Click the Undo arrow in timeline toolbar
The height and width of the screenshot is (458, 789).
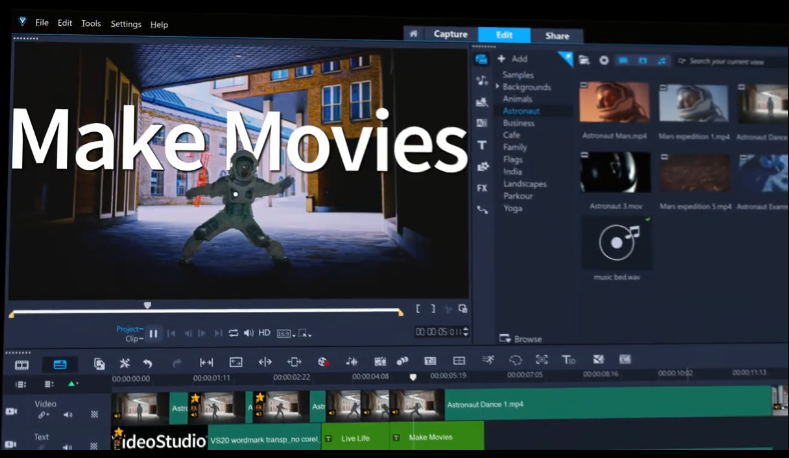(x=148, y=363)
